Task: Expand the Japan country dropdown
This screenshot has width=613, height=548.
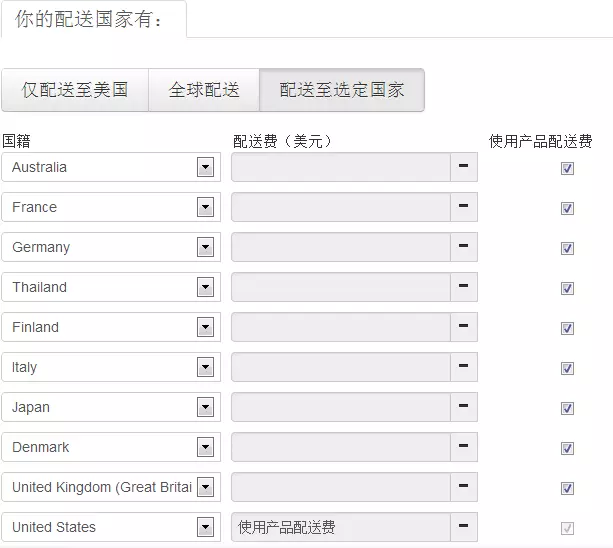Action: click(x=205, y=407)
